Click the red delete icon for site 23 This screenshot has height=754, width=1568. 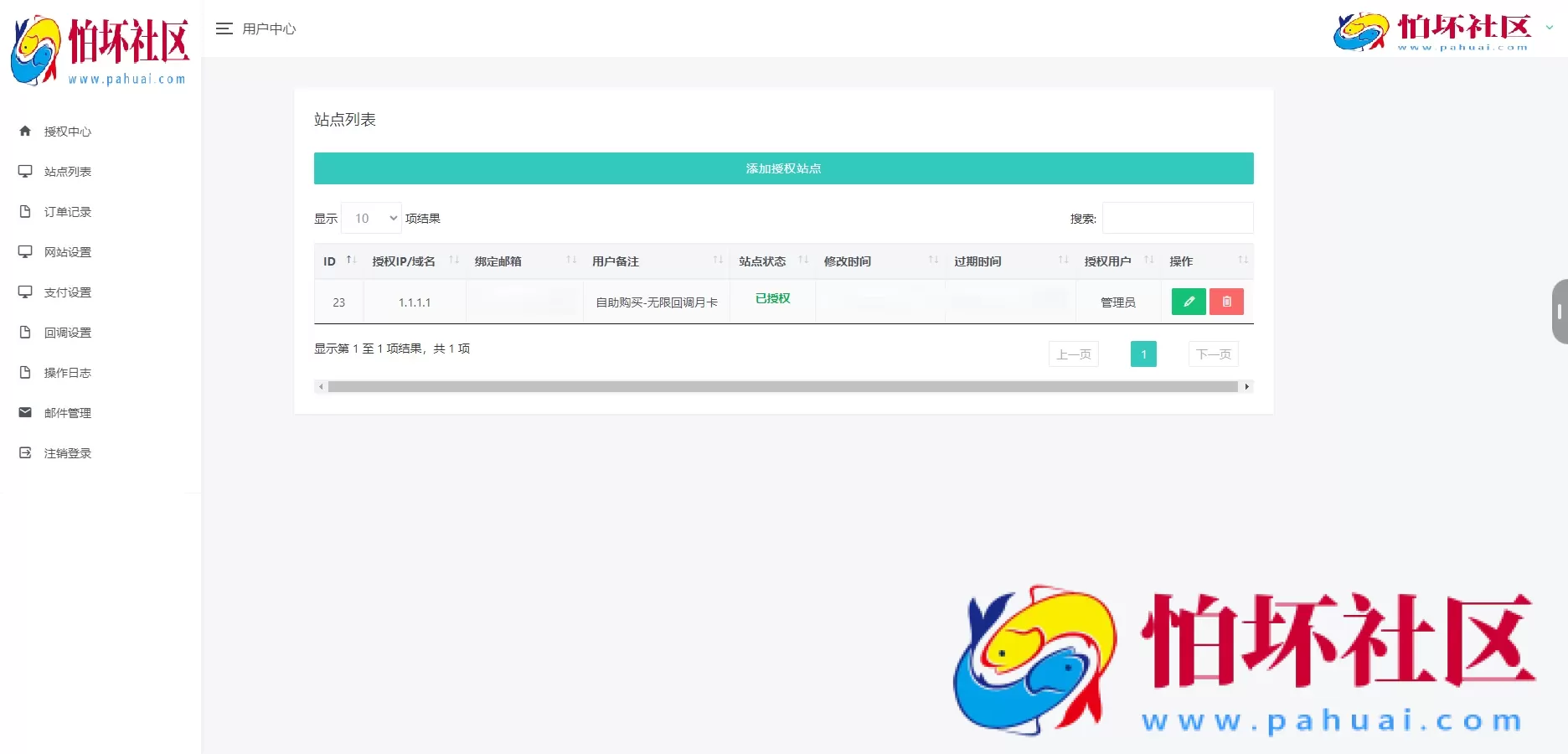coord(1225,301)
